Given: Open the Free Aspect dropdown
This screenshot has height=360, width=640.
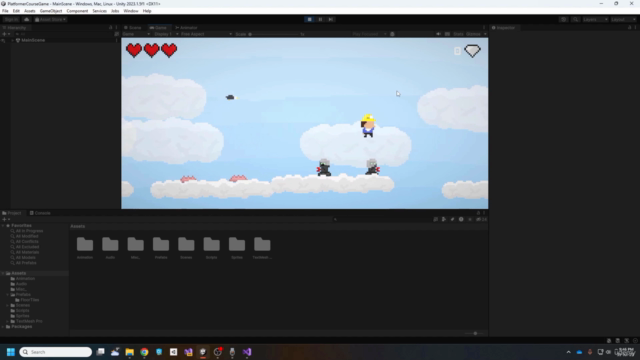Looking at the screenshot, I should (x=206, y=34).
